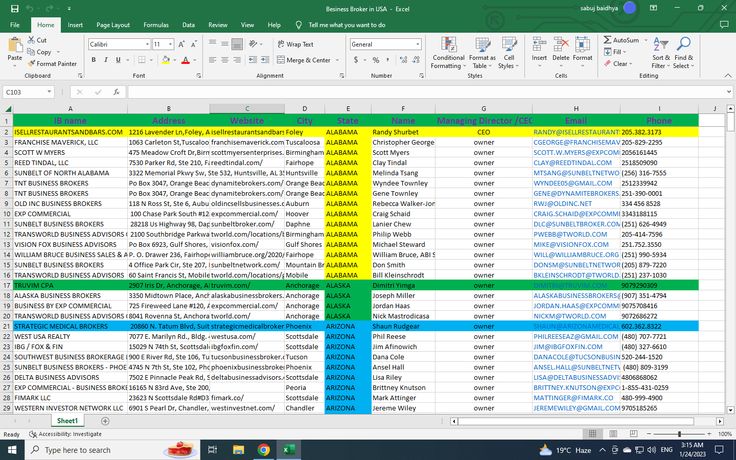This screenshot has width=736, height=460.
Task: Decrease font size with smaller A icon
Action: point(194,44)
